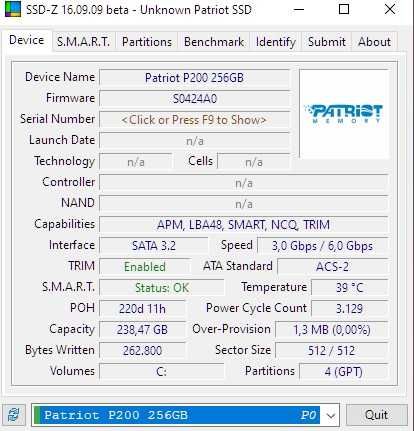The image size is (414, 431).
Task: Click the Bytes Written label
Action: 60,350
